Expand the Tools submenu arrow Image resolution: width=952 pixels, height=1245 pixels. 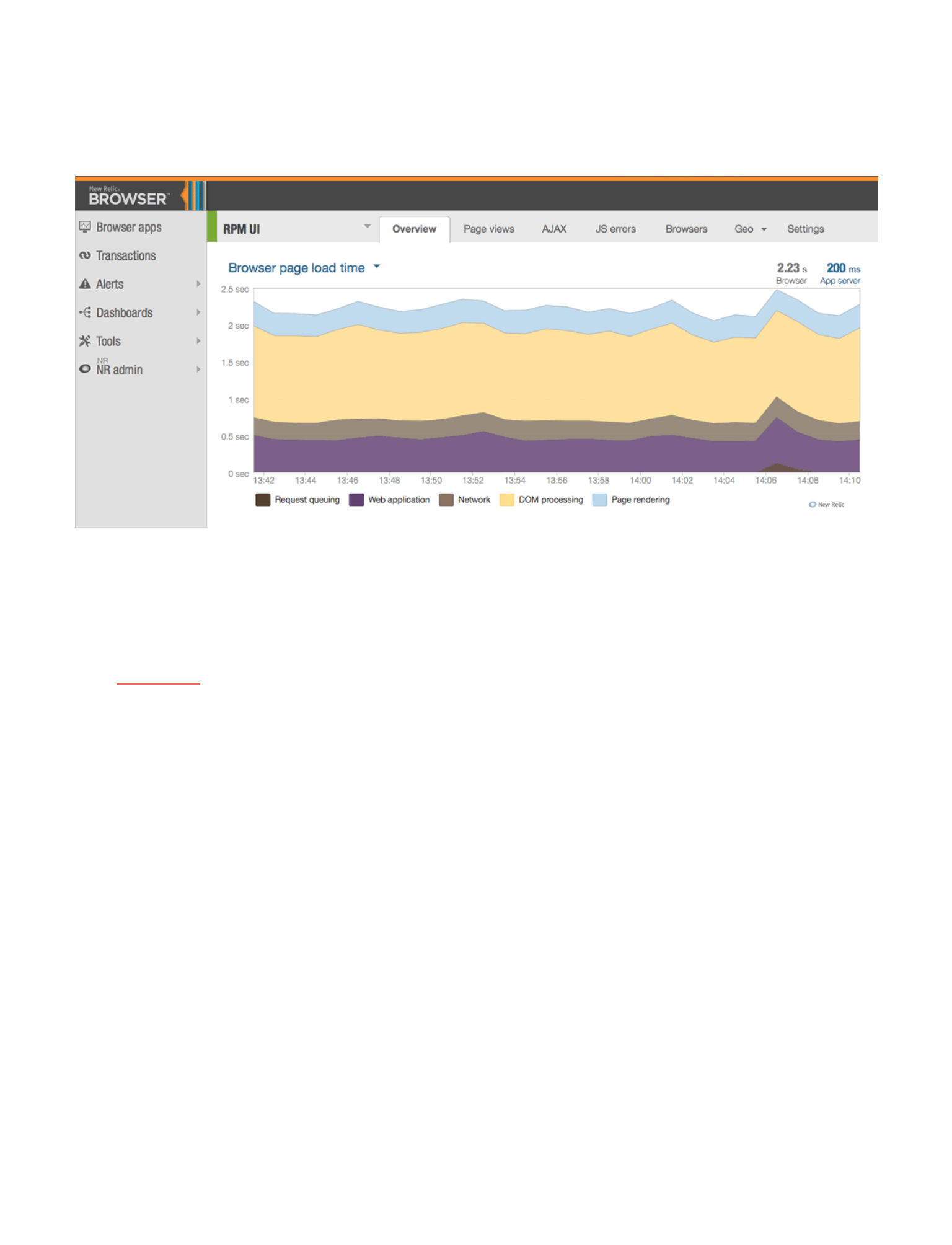pyautogui.click(x=198, y=341)
